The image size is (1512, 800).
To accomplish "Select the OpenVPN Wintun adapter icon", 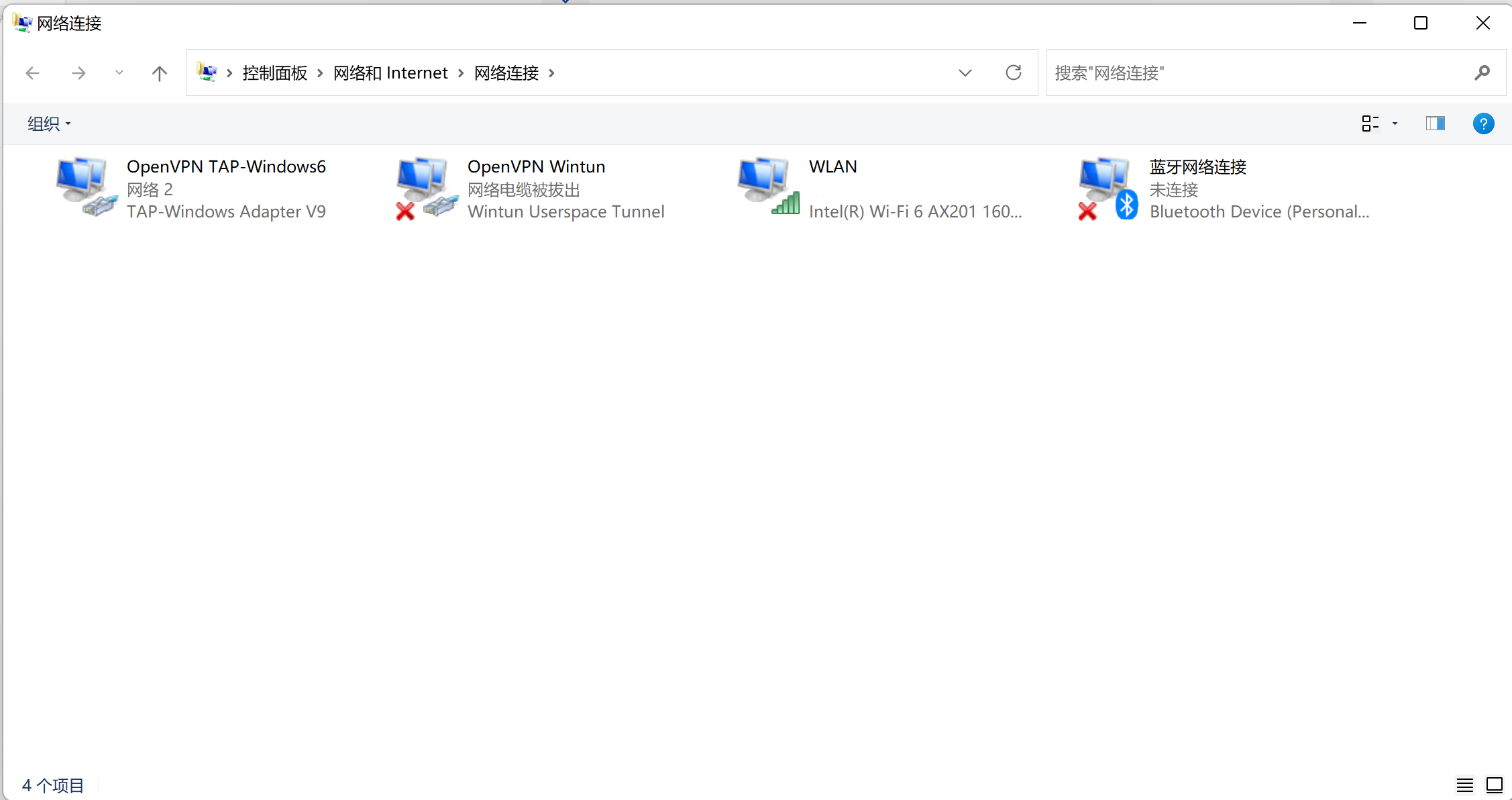I will point(428,187).
